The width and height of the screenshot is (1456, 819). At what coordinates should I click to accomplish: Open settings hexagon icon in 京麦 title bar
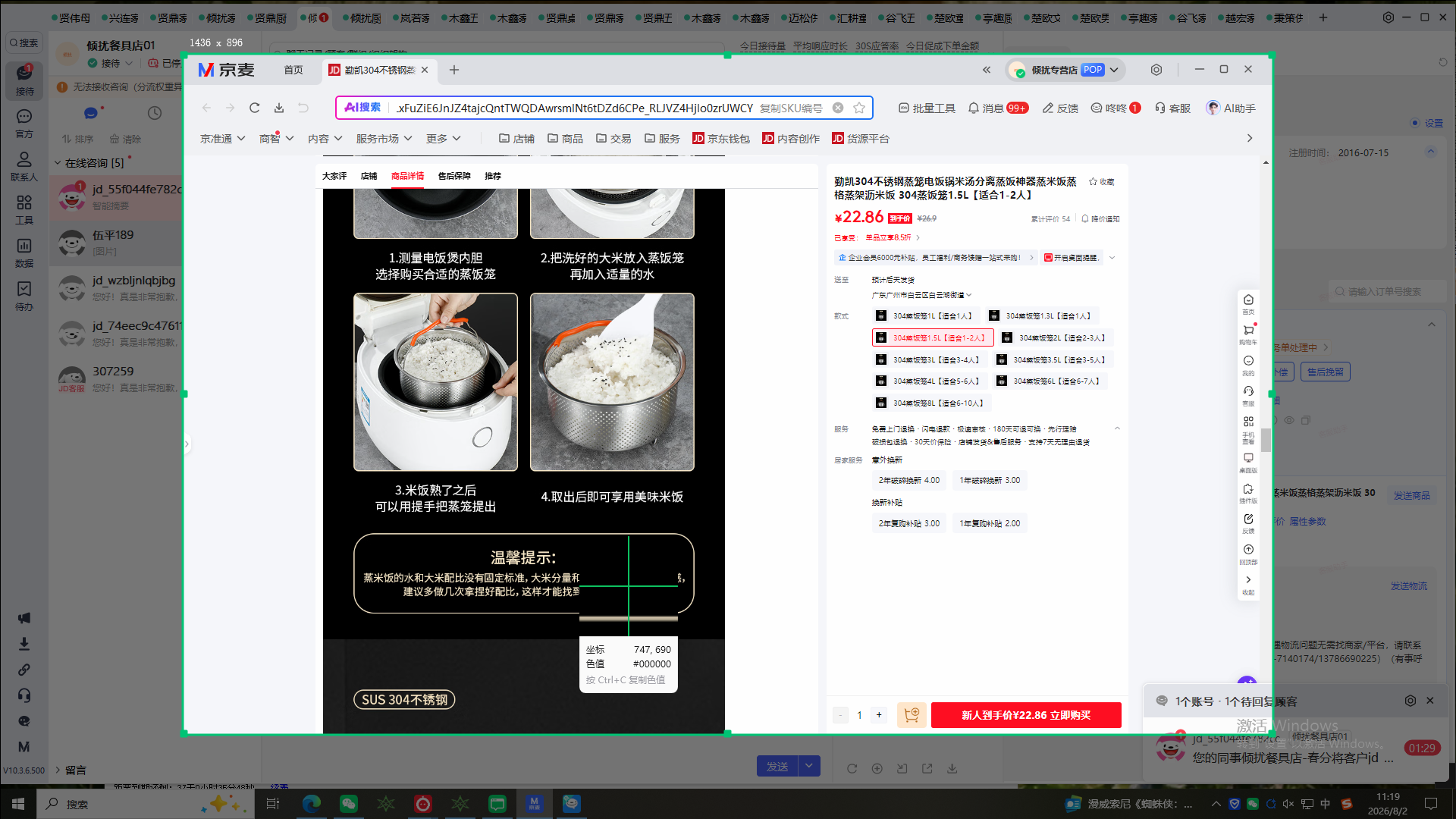coord(1156,70)
